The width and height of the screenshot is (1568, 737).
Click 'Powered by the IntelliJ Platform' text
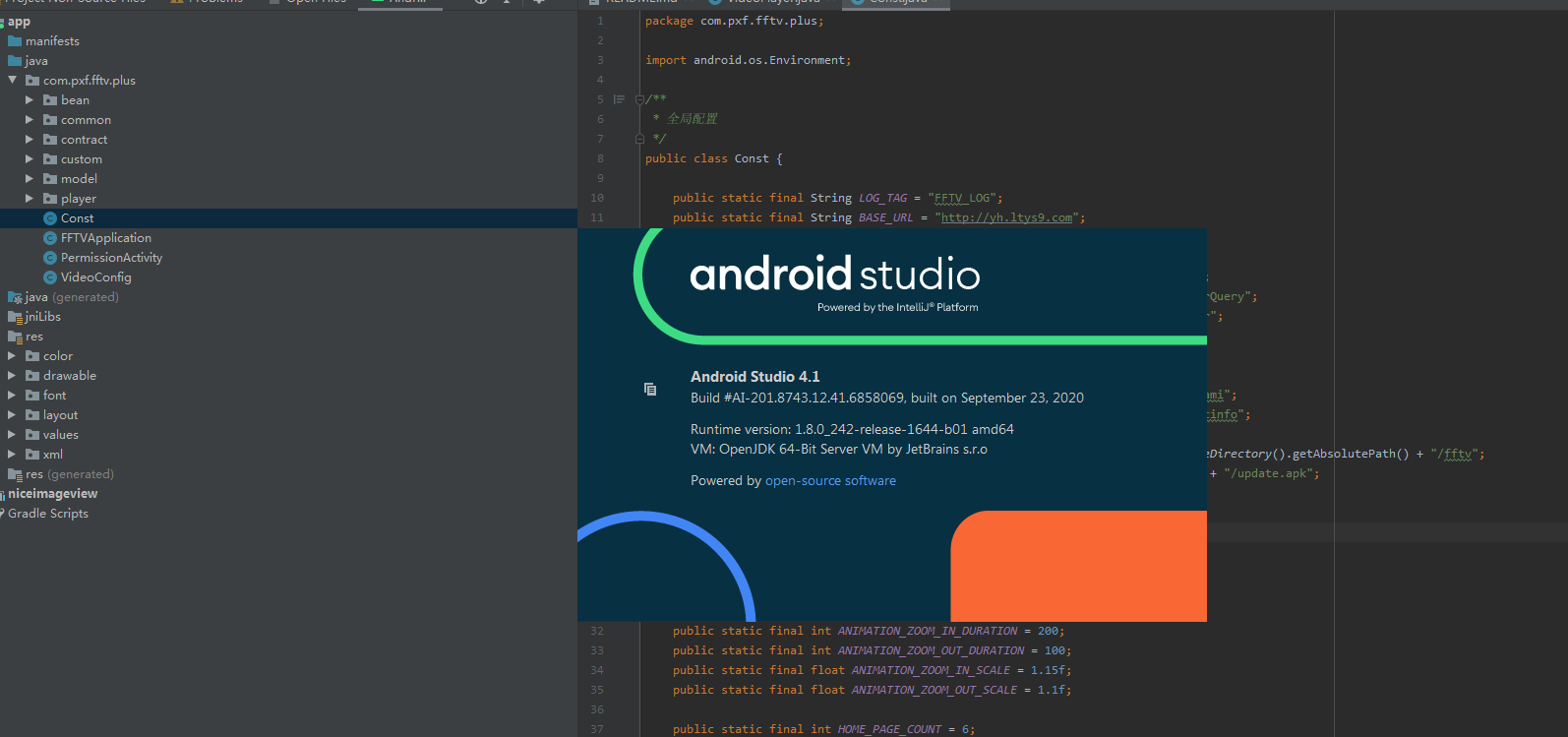click(897, 308)
